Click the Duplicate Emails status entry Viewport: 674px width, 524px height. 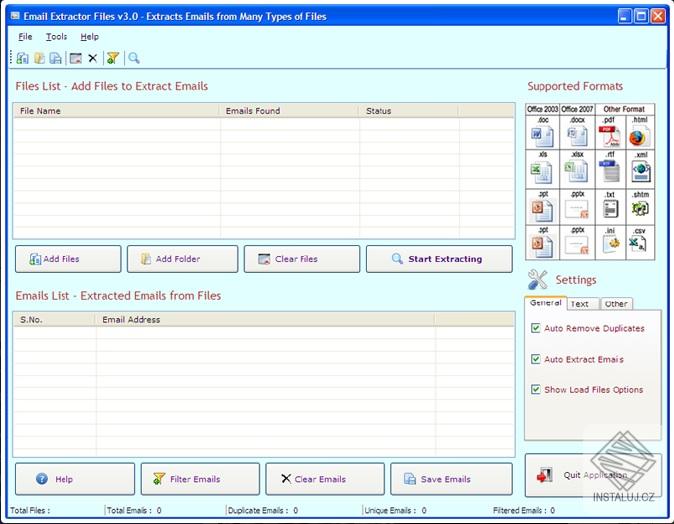pos(263,510)
